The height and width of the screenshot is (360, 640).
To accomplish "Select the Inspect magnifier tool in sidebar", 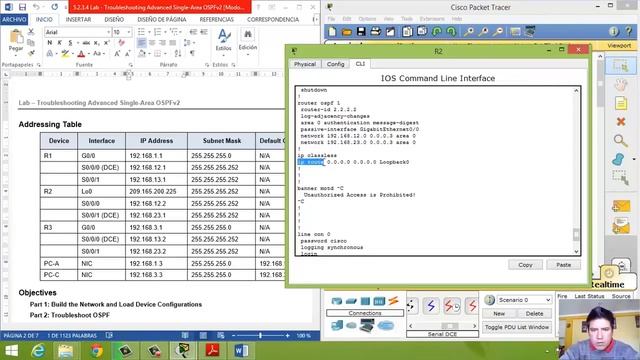I will [x=620, y=141].
